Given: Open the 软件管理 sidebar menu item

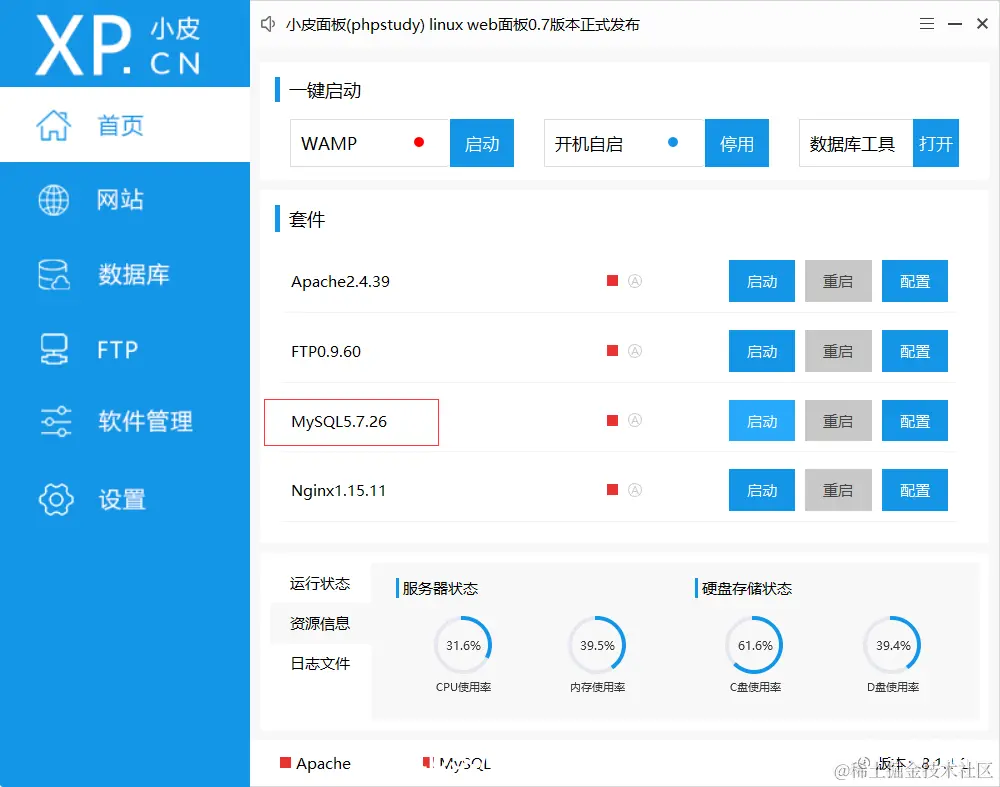Looking at the screenshot, I should [x=125, y=422].
